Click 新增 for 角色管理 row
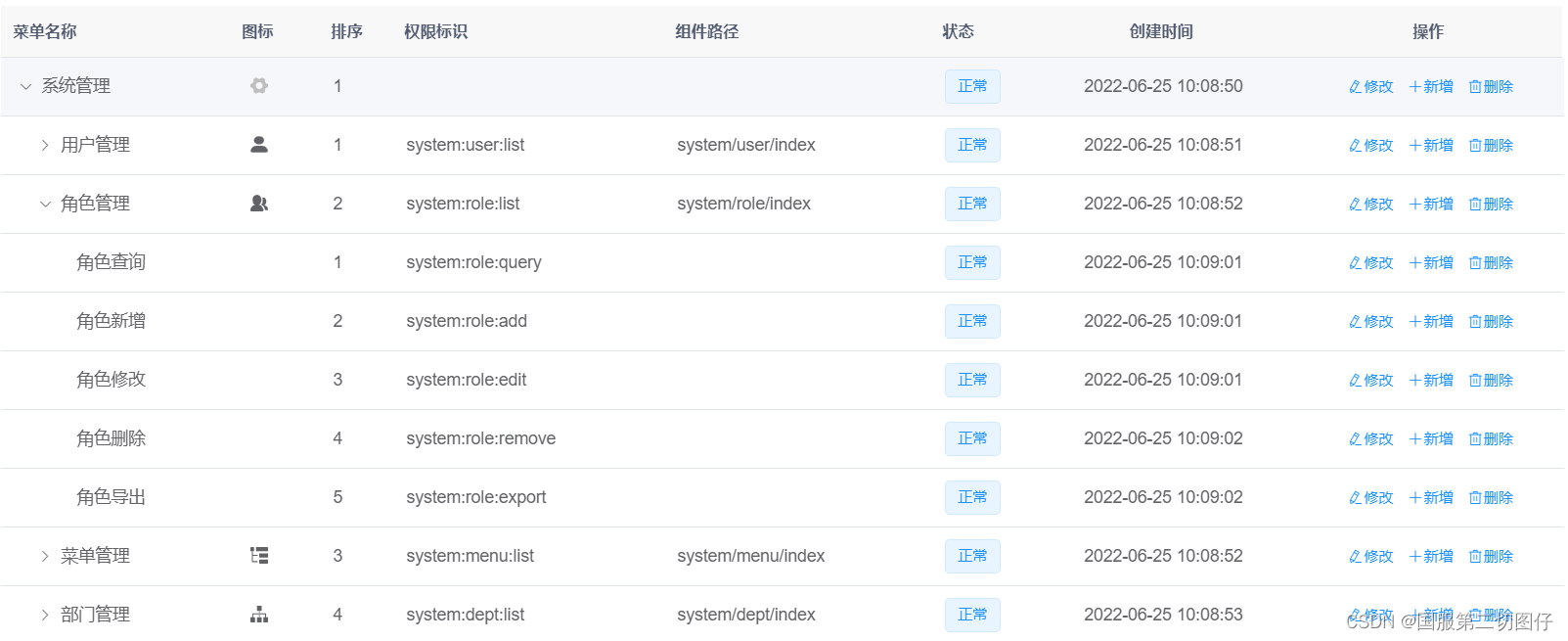 coord(1431,204)
